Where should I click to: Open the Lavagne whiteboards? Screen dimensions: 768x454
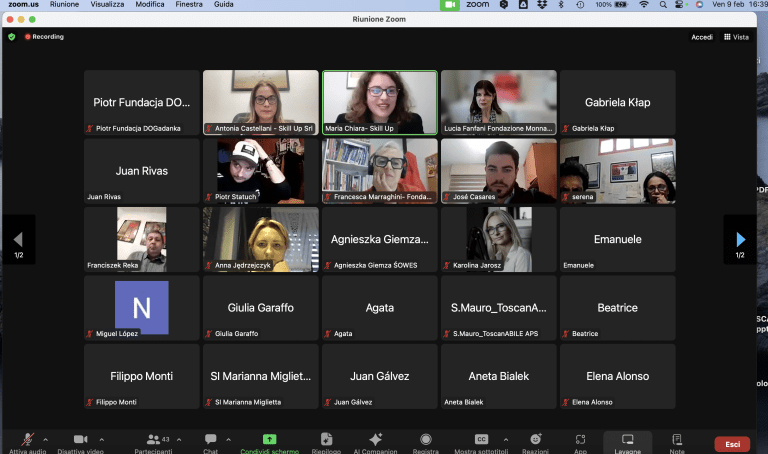627,443
